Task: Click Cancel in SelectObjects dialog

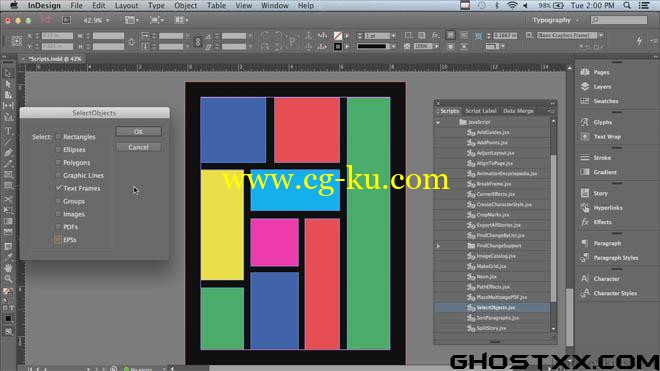Action: [138, 147]
